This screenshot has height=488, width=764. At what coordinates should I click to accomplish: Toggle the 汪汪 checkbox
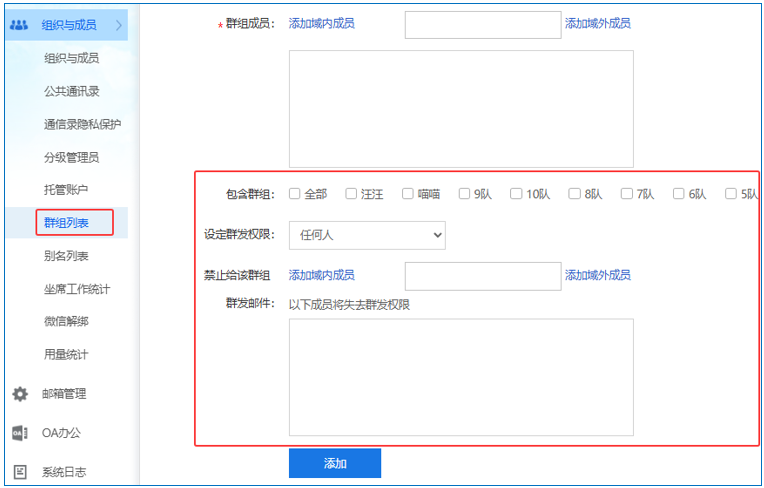tap(351, 194)
